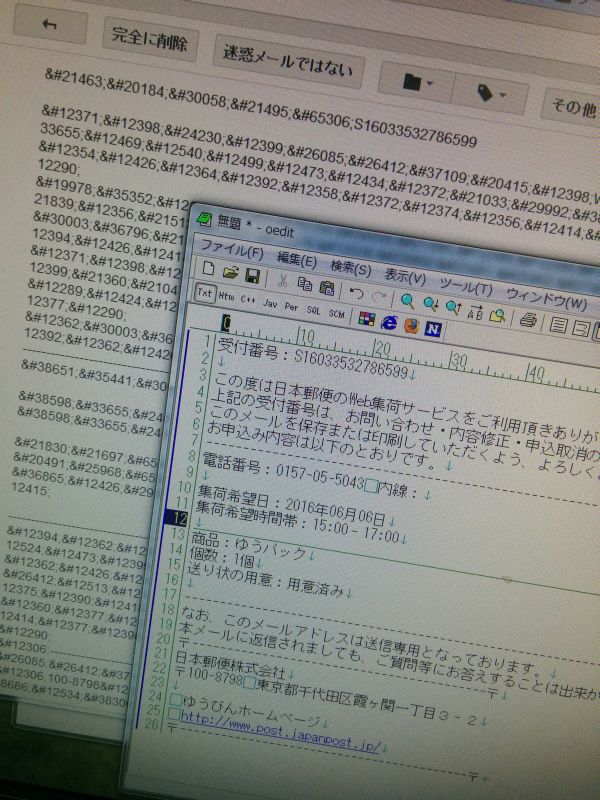Viewport: 600px width, 800px height.
Task: Preview in Netscape N icon
Action: point(433,329)
